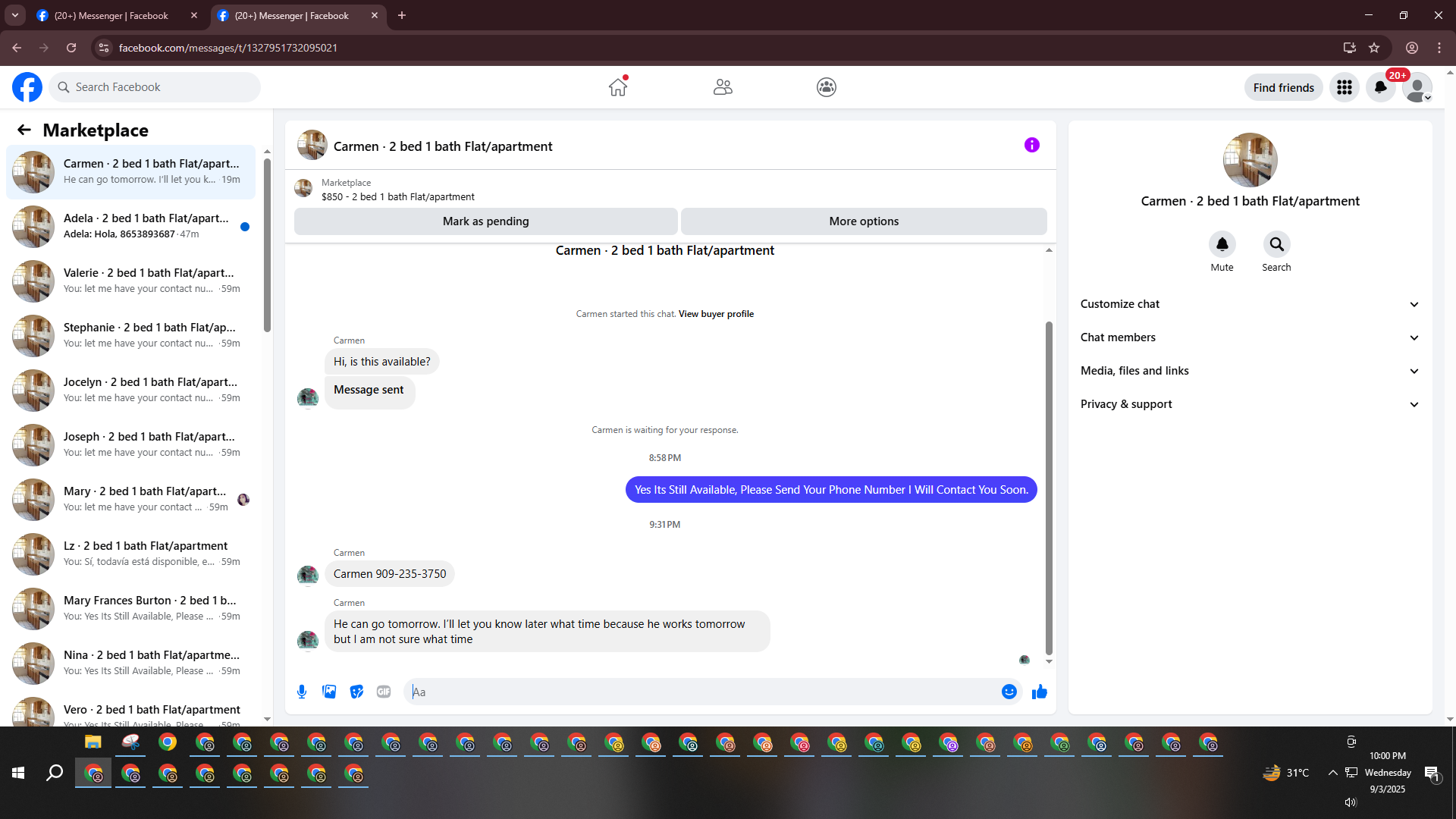Click Find friends button
This screenshot has height=819, width=1456.
[x=1284, y=87]
